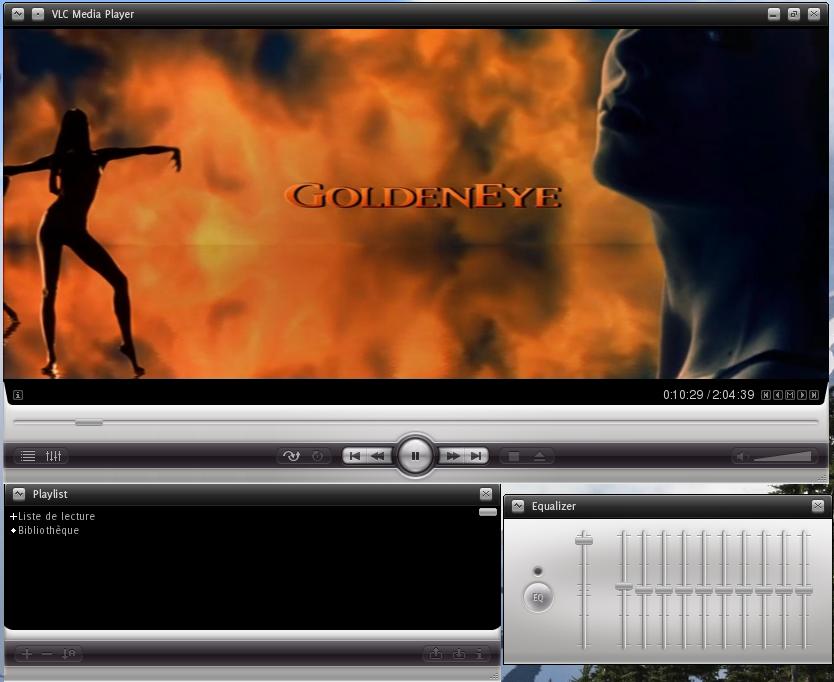Click the M marker button near the timecode

[x=789, y=394]
